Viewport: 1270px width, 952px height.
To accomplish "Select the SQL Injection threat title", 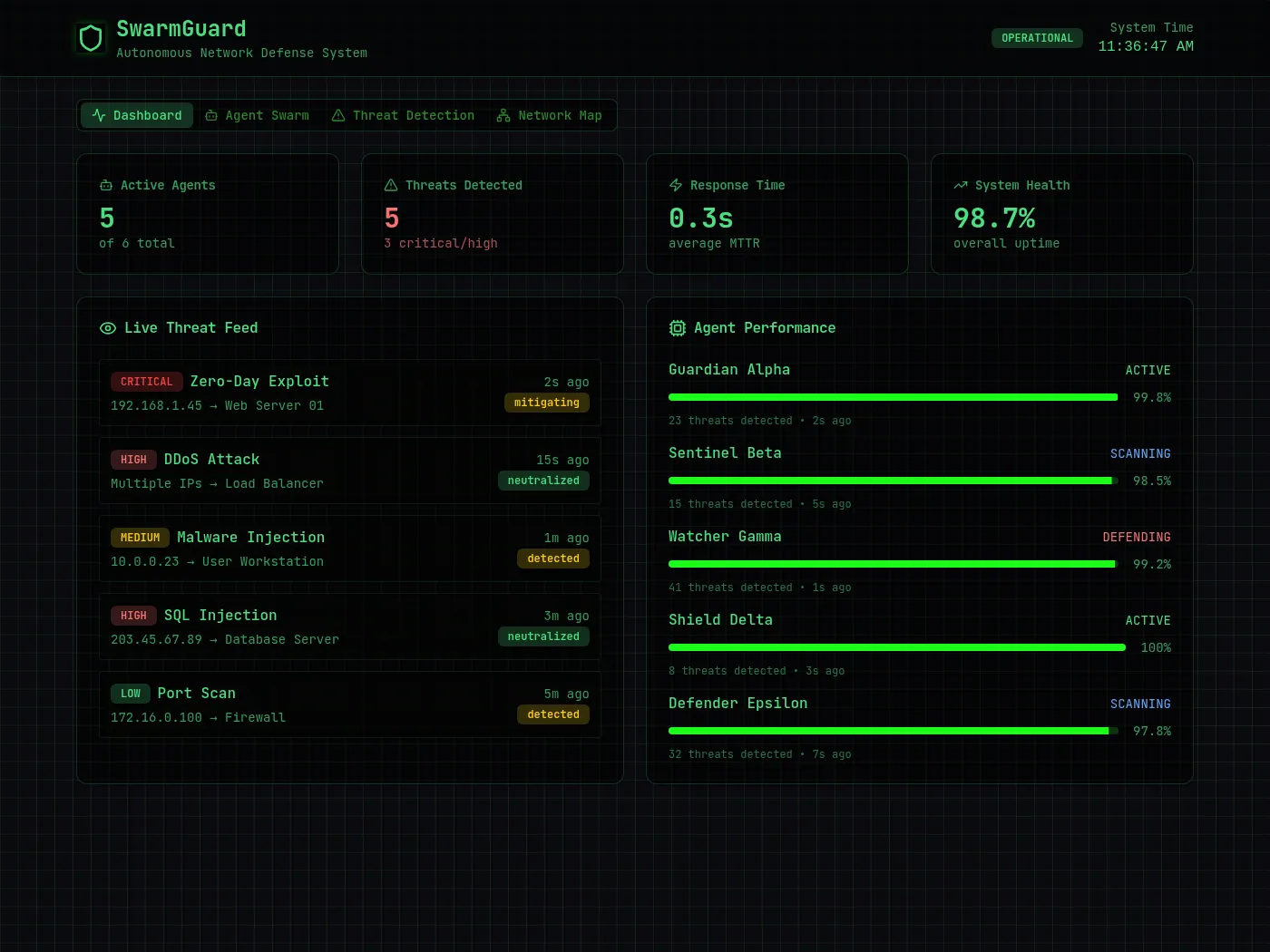I will tap(220, 616).
